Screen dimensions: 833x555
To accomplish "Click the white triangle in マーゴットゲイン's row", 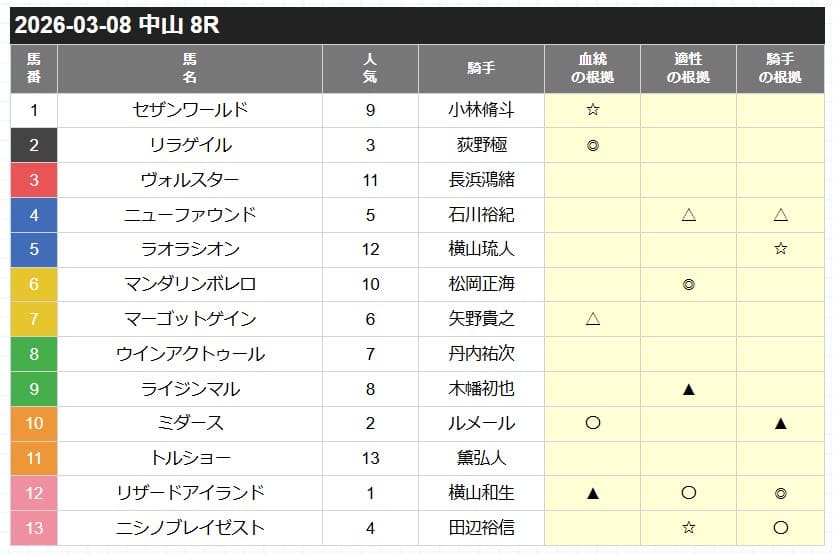I will pyautogui.click(x=592, y=319).
